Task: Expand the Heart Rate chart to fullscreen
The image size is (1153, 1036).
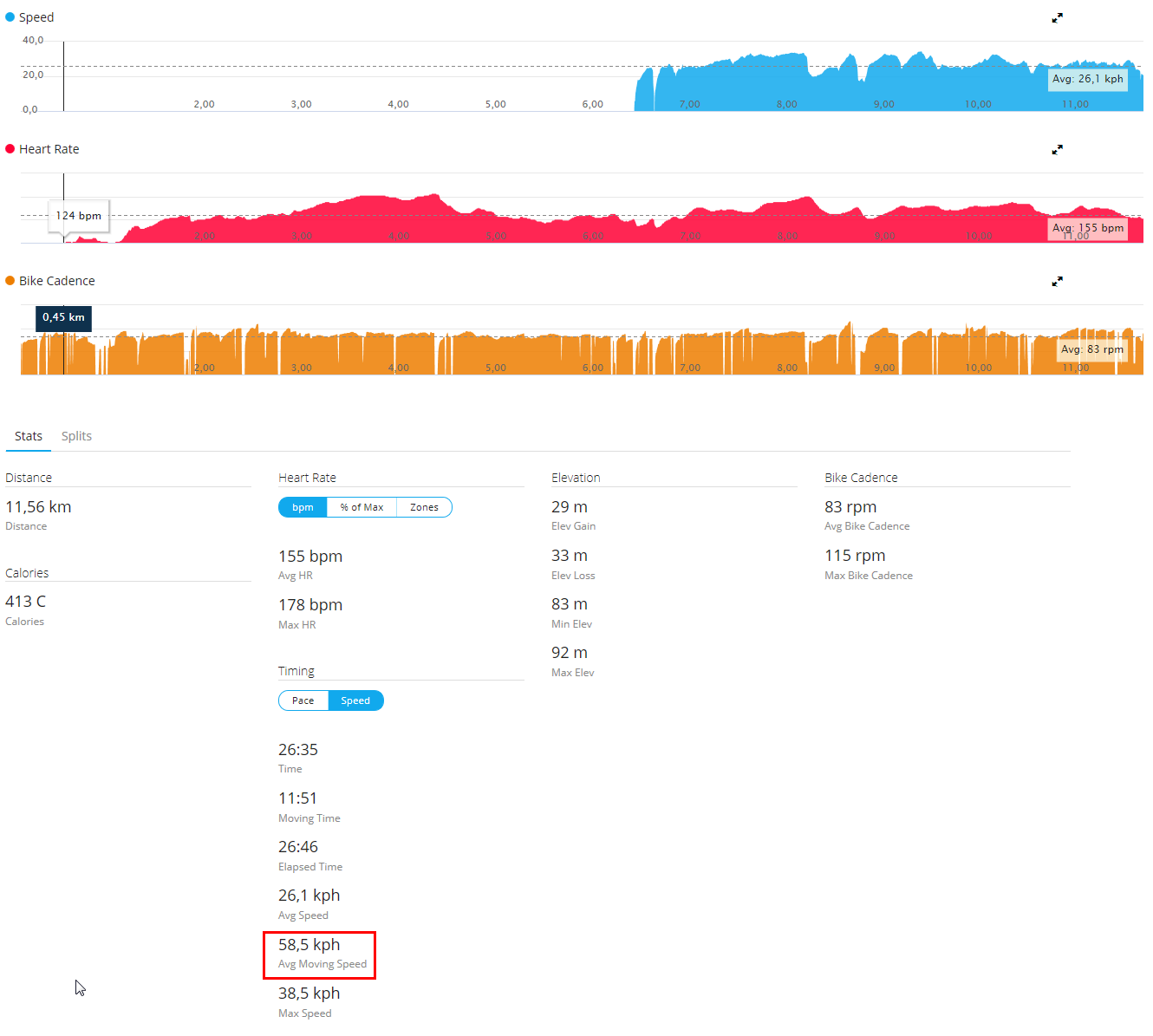Action: click(x=1057, y=150)
